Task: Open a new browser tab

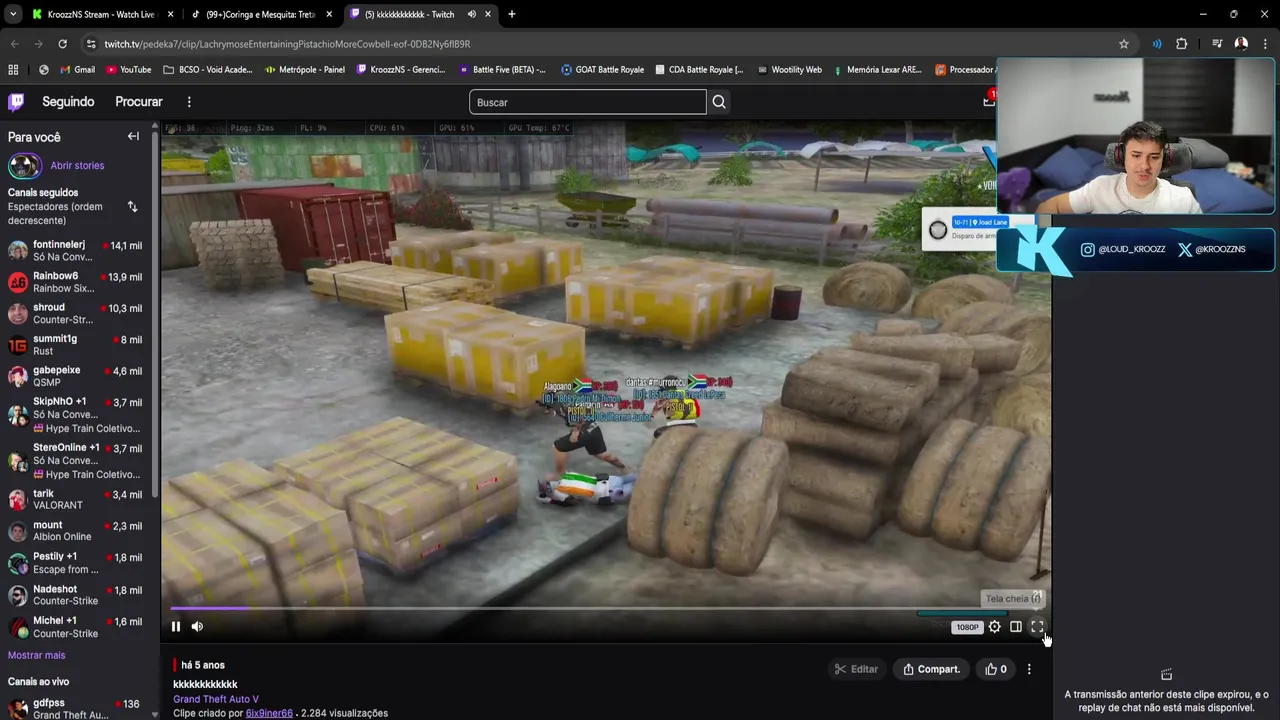Action: click(512, 14)
